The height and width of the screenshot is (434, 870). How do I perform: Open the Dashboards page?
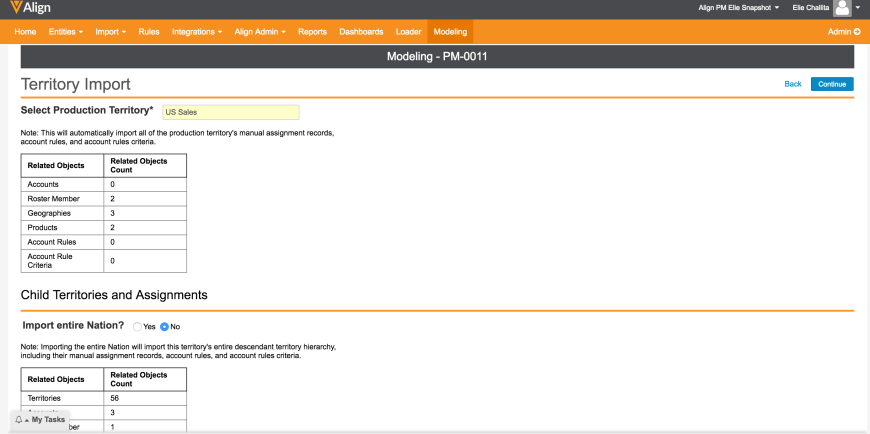pyautogui.click(x=361, y=32)
